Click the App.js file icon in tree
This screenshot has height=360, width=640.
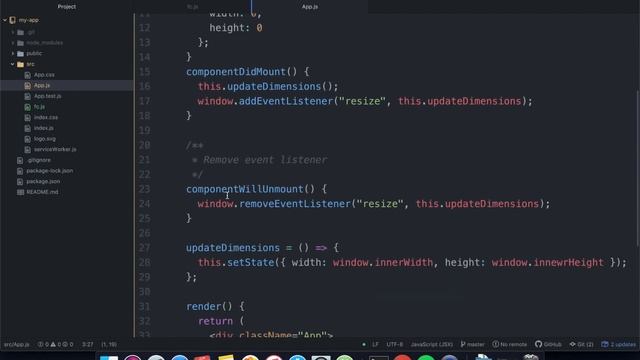tap(27, 85)
